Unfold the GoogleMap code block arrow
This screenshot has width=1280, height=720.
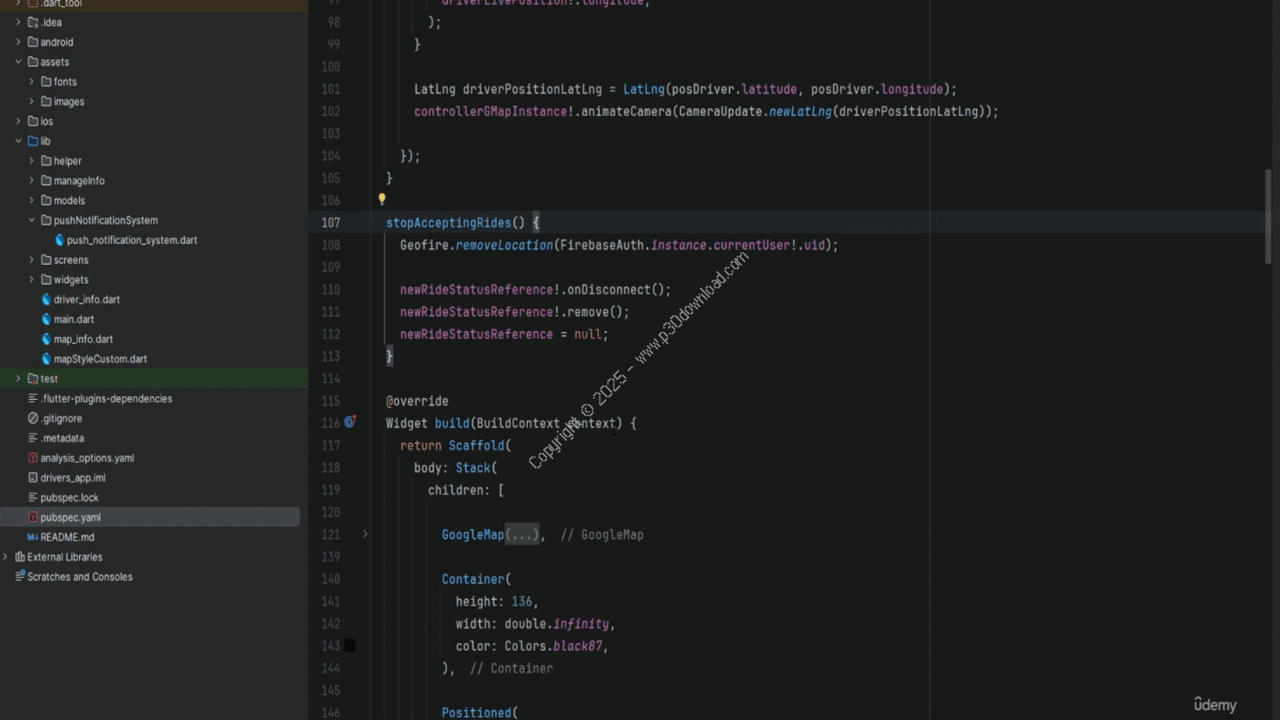click(x=365, y=535)
